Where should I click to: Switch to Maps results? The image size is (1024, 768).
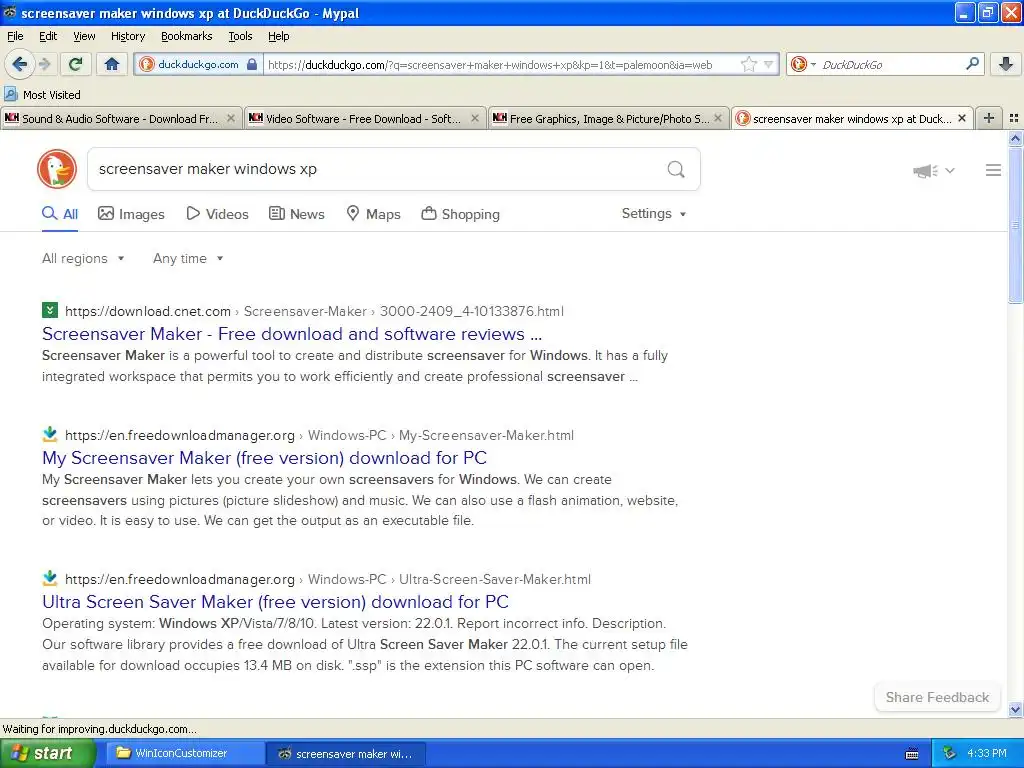pos(373,214)
